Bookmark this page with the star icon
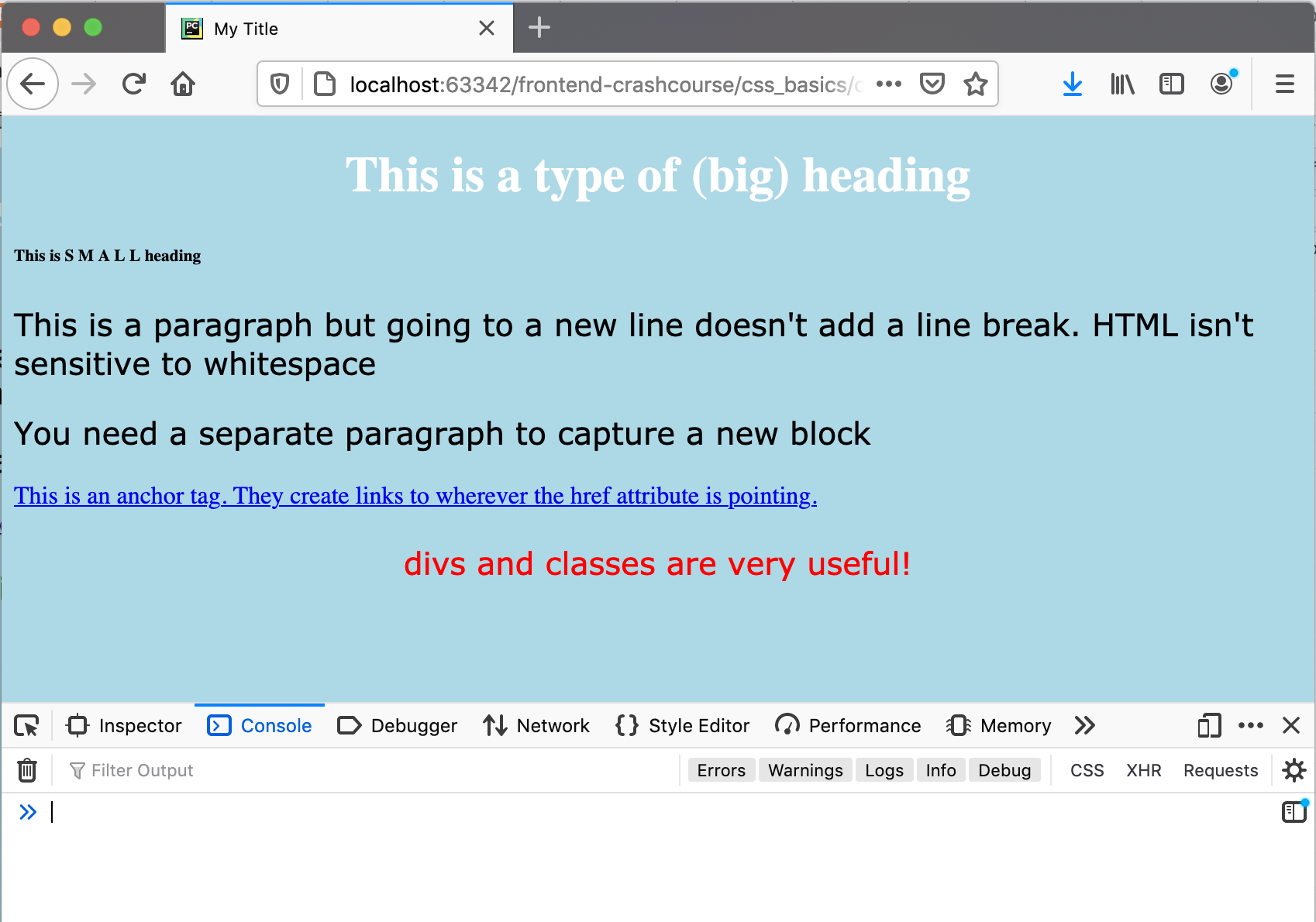Screen dimensions: 1316x922 click(976, 84)
